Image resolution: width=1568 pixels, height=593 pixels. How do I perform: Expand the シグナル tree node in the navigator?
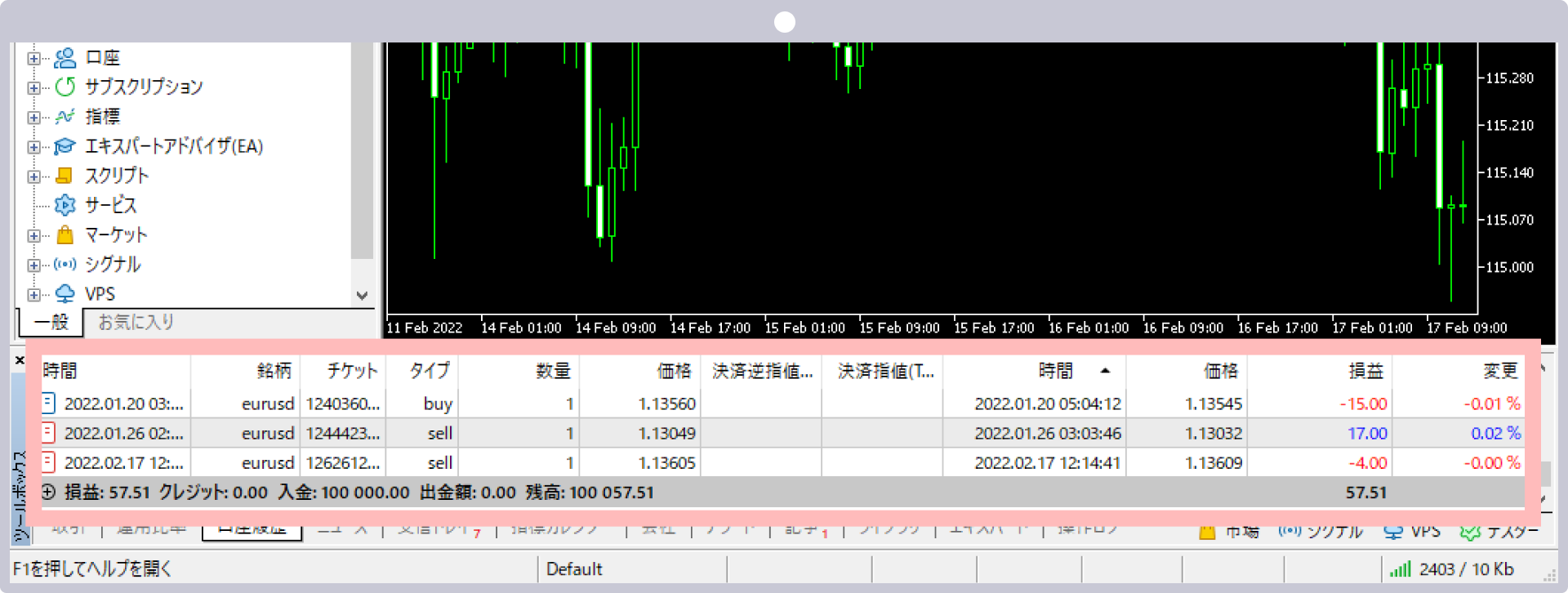pos(33,265)
